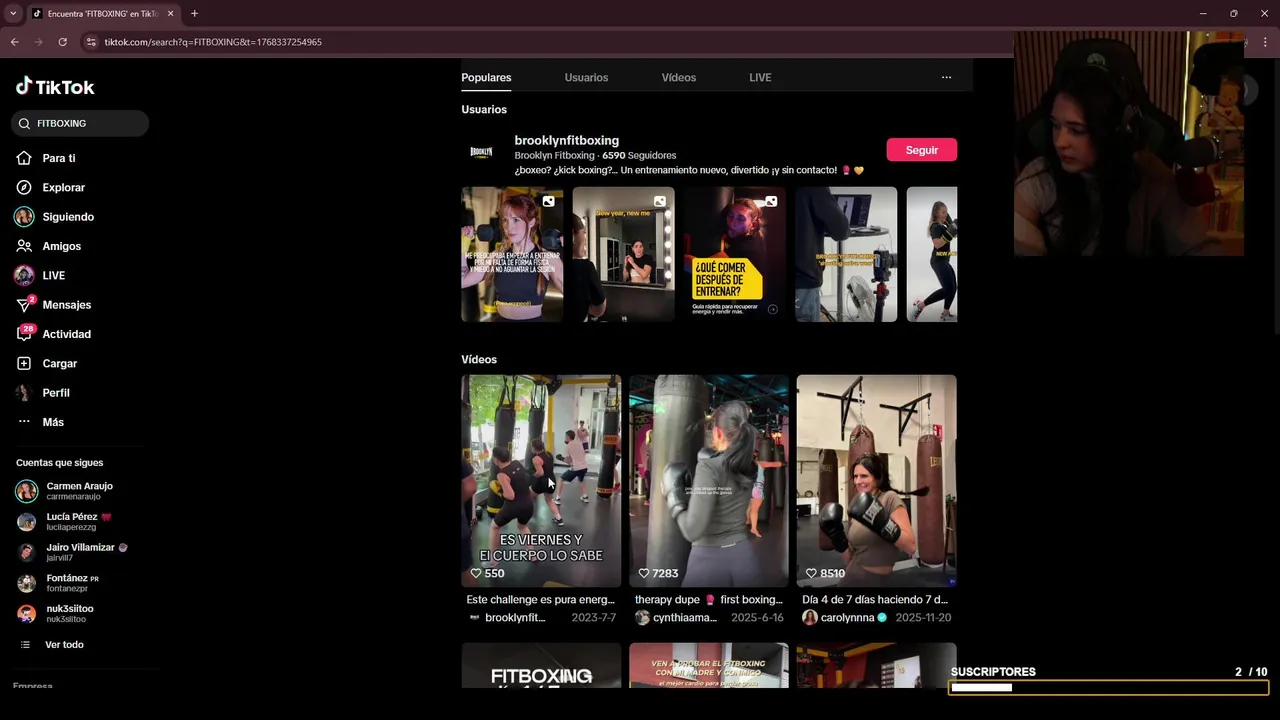The image size is (1280, 720).
Task: Click the Suscriptores progress bar overlay
Action: [x=1108, y=687]
